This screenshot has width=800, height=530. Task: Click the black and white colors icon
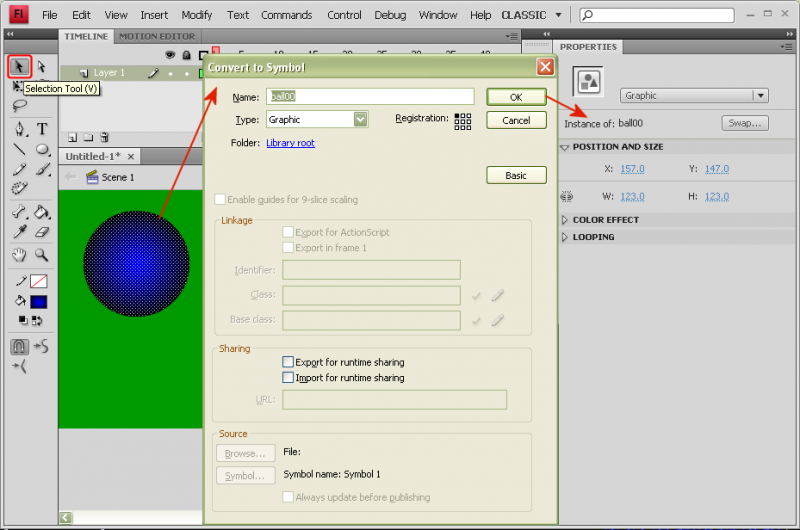(23, 320)
